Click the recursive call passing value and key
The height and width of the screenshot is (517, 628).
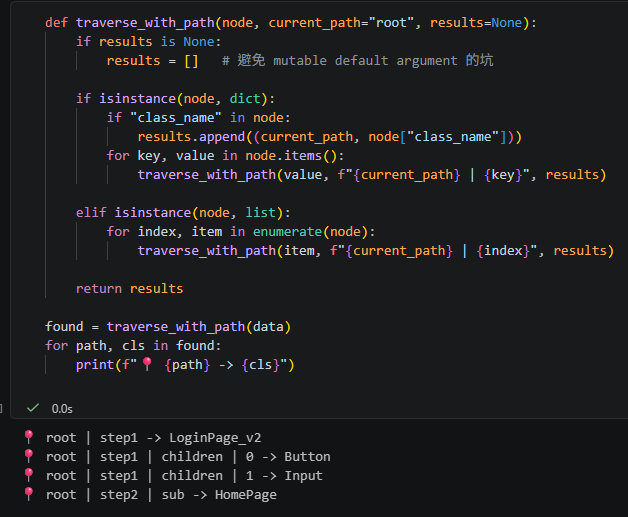pos(372,175)
